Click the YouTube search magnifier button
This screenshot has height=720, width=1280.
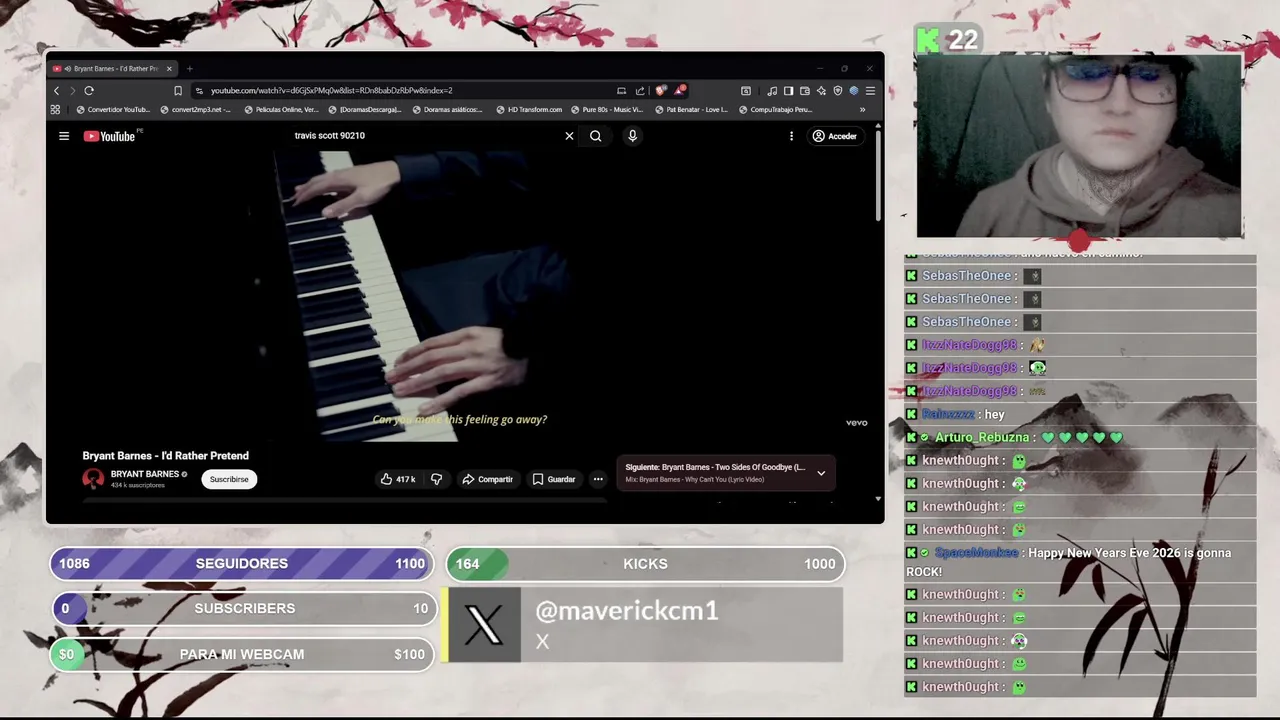click(596, 136)
